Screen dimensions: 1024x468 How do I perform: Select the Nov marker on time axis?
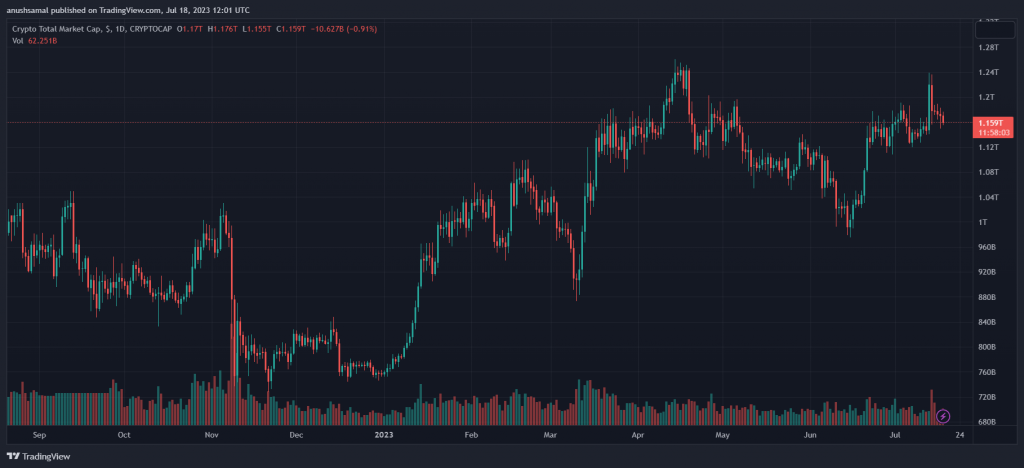211,436
